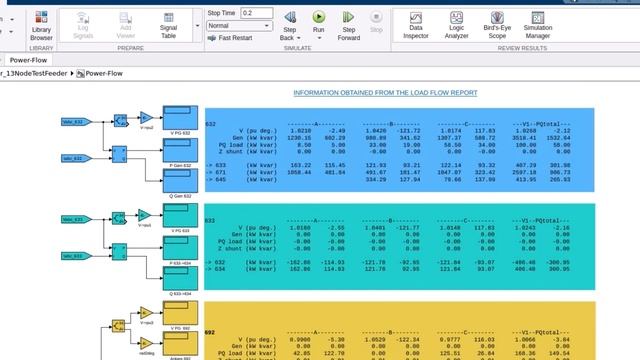Open the Run button dropdown arrow
This screenshot has width=640, height=360.
(x=319, y=38)
